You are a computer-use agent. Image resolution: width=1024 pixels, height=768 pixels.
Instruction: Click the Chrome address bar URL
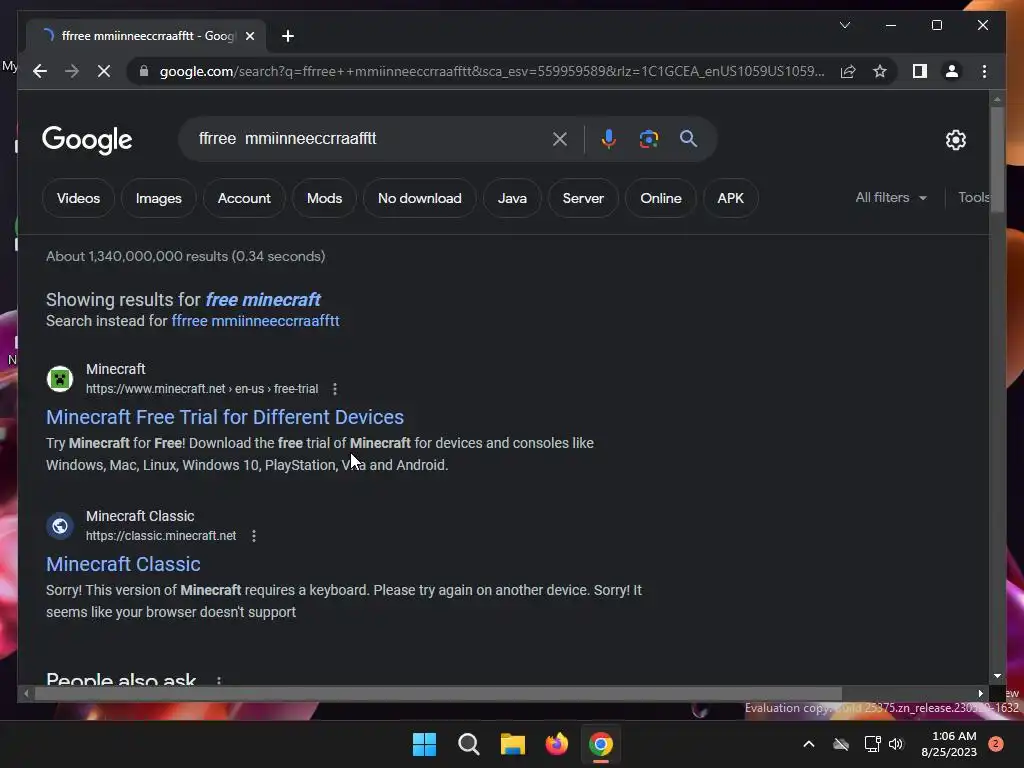coord(491,71)
